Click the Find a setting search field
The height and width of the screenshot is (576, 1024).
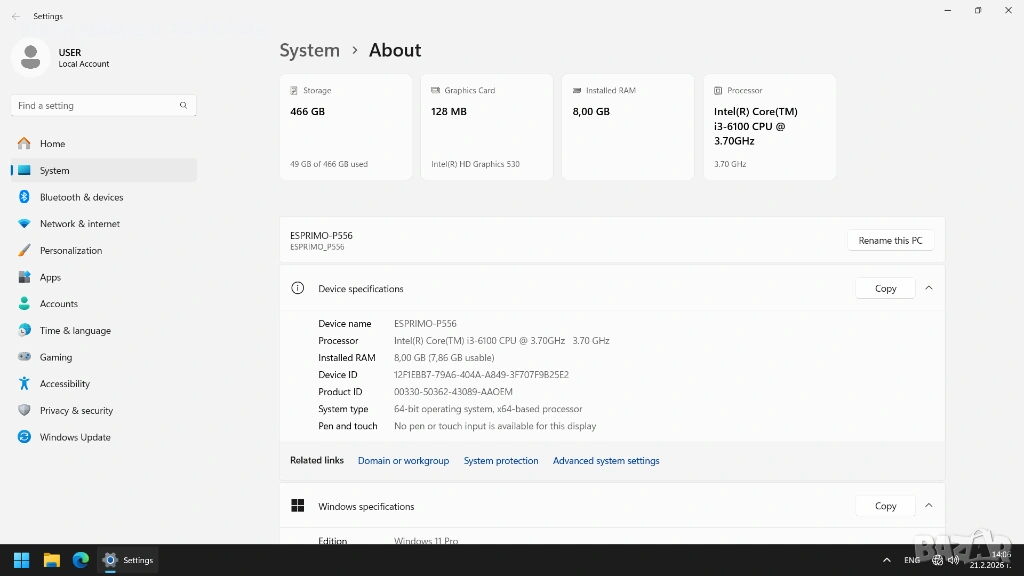coord(95,105)
